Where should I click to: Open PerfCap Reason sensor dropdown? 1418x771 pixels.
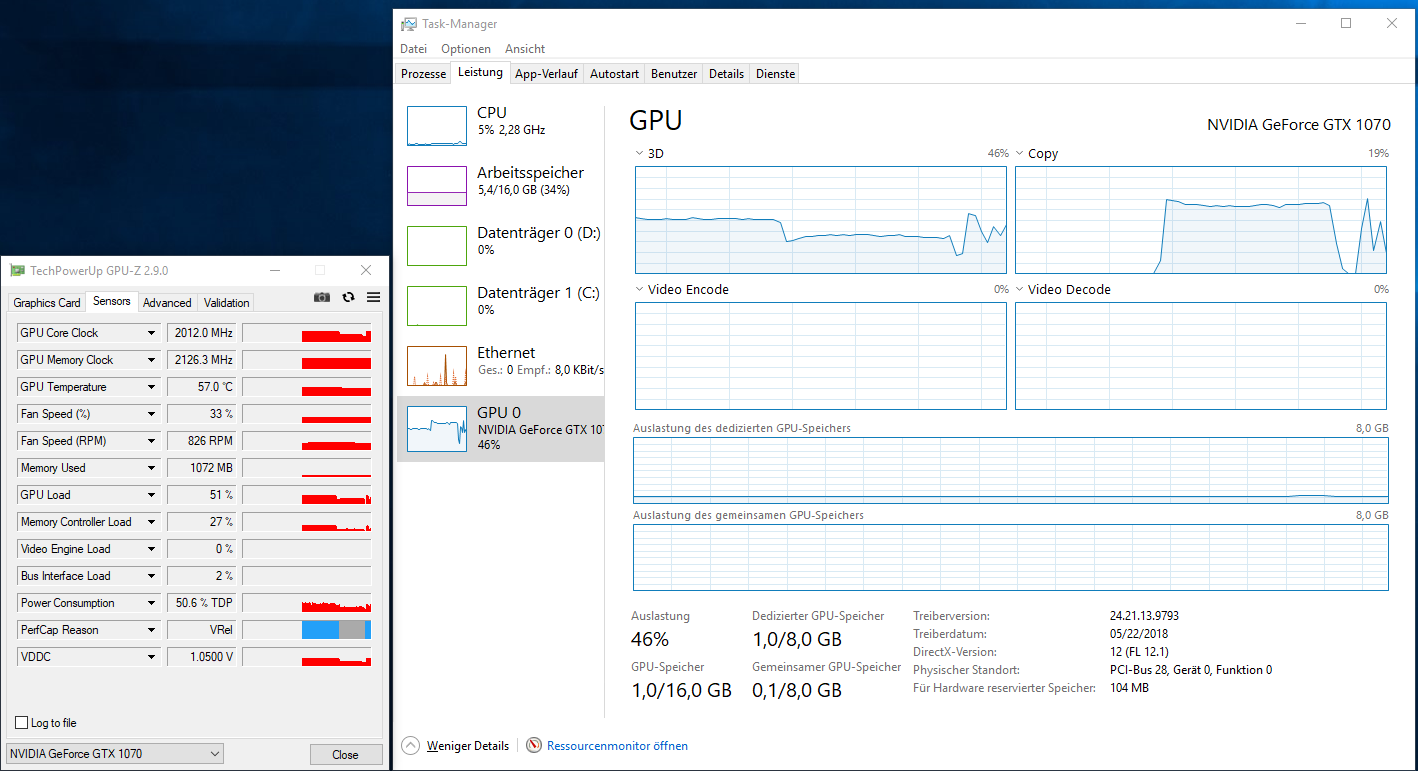(x=151, y=630)
